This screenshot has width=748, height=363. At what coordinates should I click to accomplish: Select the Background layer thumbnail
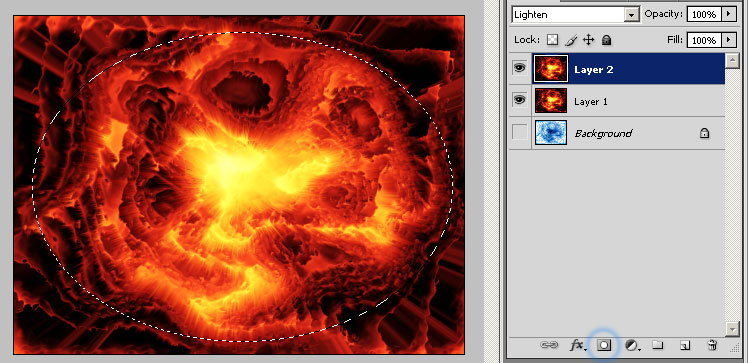click(551, 132)
